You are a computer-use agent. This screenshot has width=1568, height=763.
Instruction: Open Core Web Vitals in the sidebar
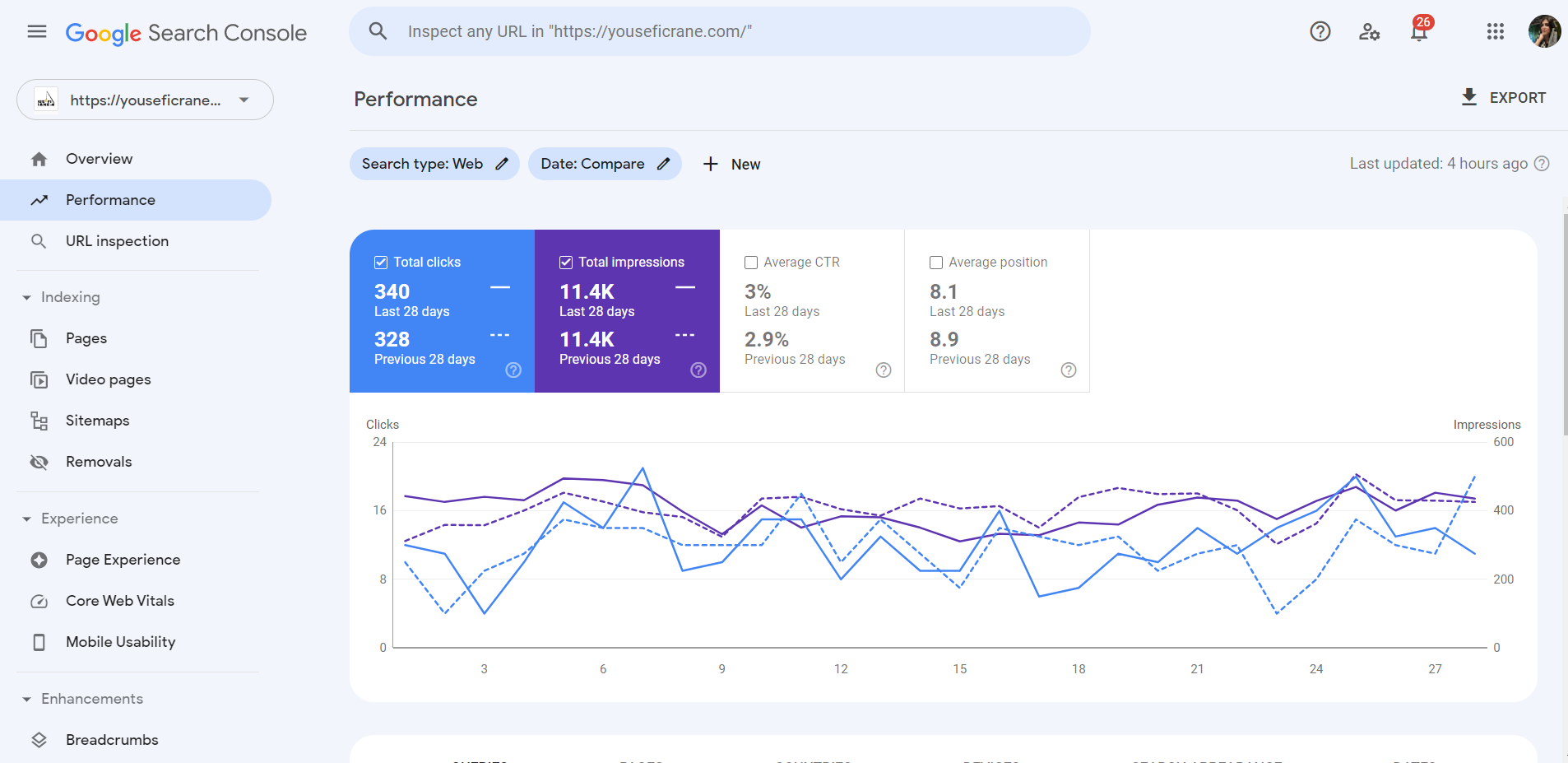click(x=119, y=601)
